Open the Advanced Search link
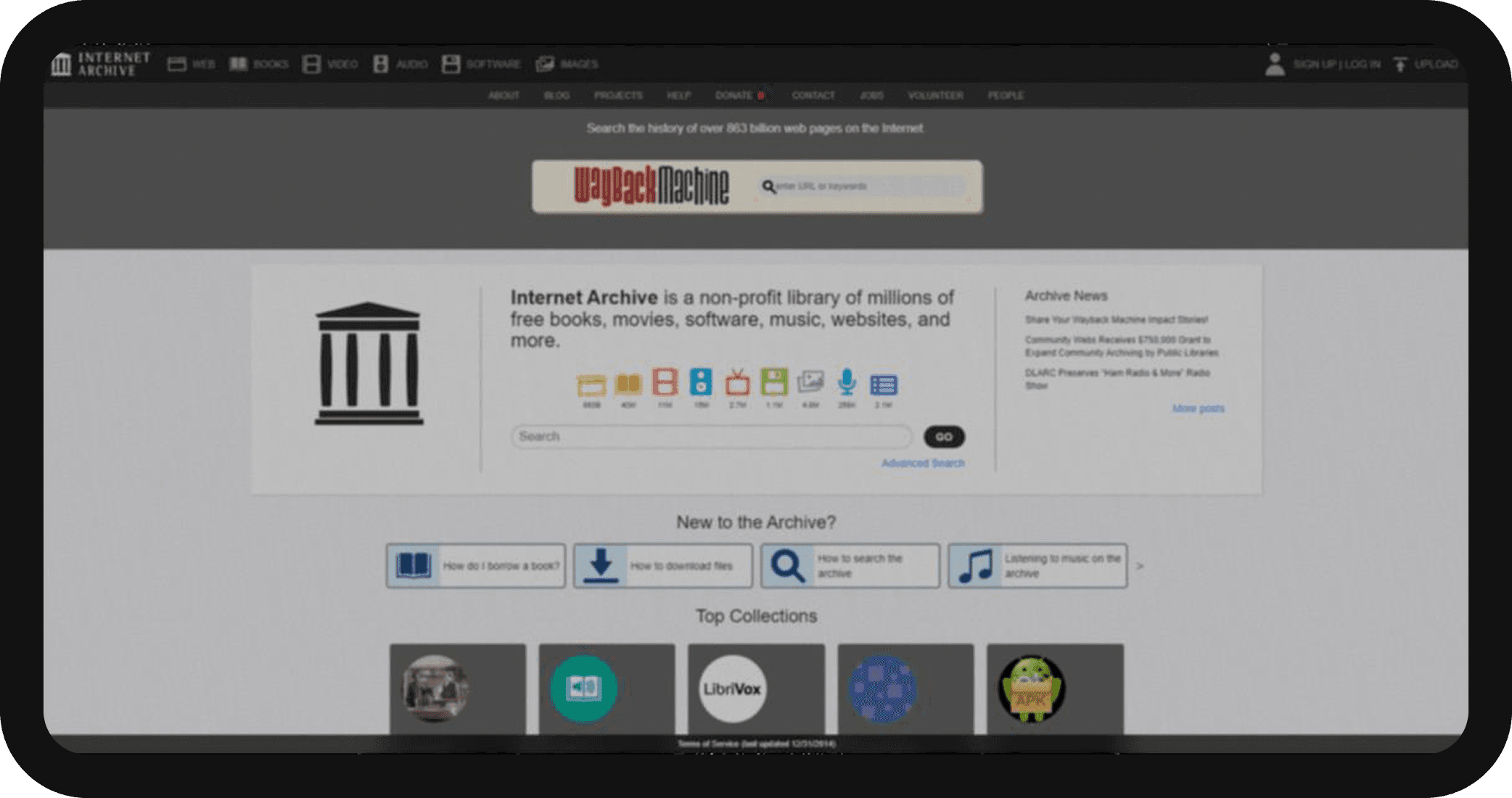 (x=923, y=463)
